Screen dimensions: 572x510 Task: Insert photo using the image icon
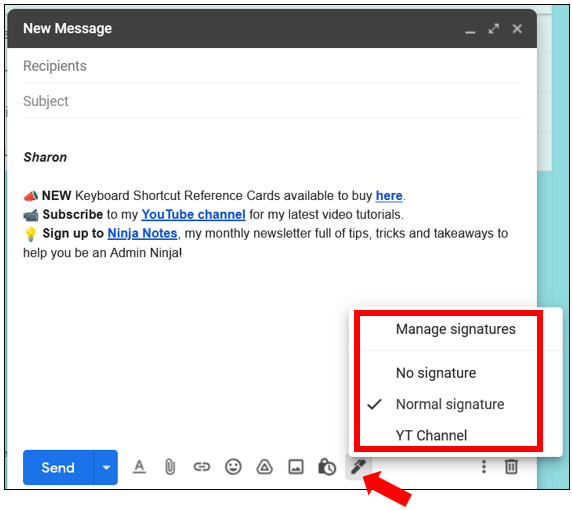296,467
